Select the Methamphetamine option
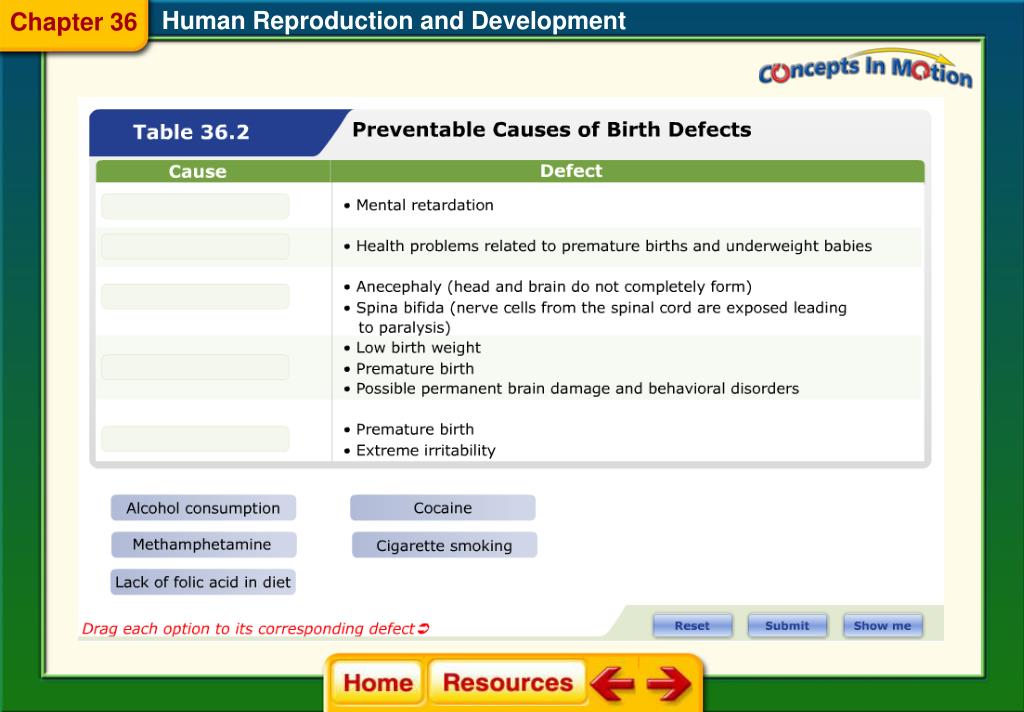The image size is (1024, 712). [203, 545]
